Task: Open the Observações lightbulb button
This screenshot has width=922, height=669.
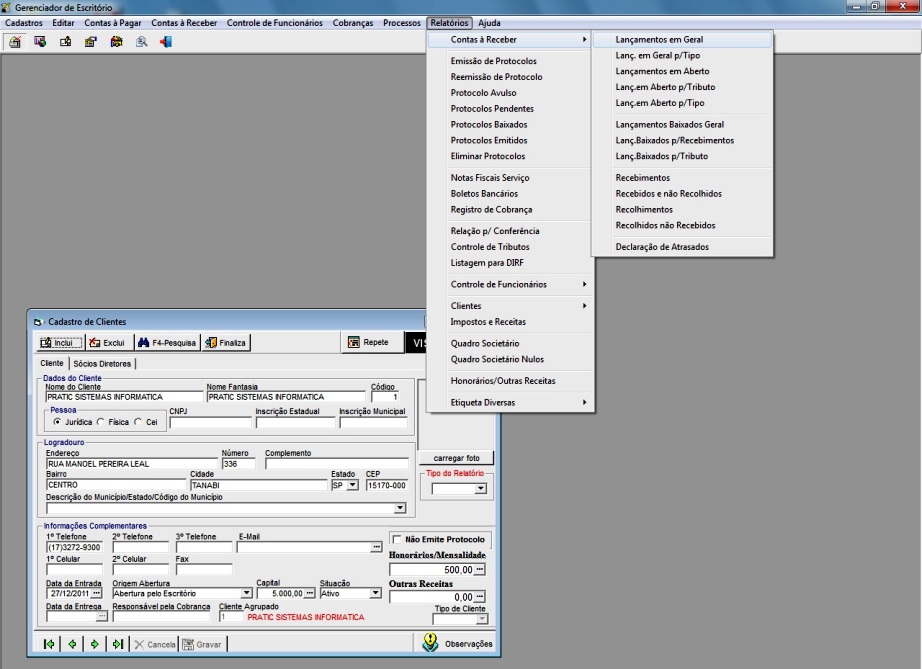Action: pos(457,643)
